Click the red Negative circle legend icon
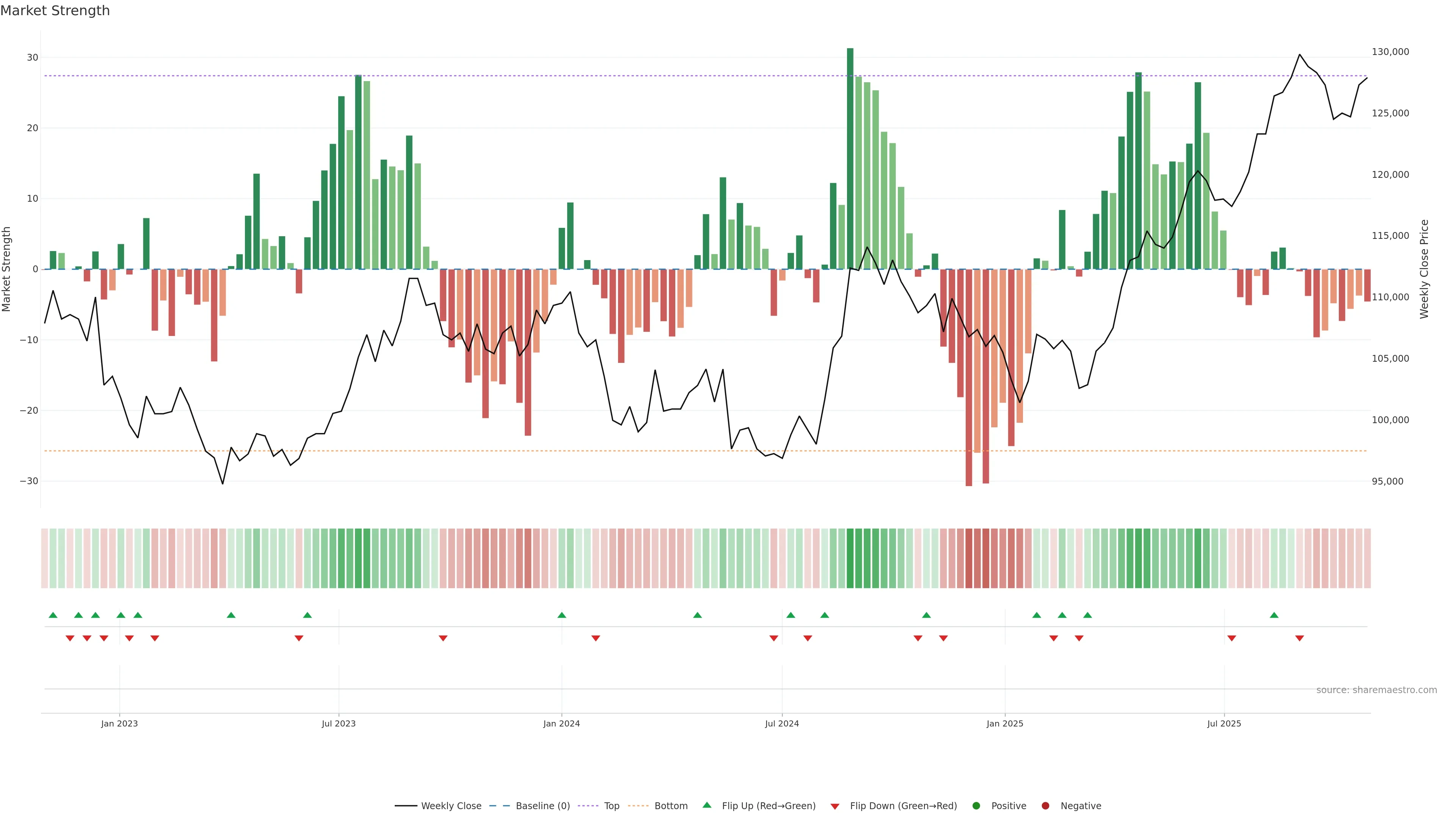The width and height of the screenshot is (1456, 819). [1045, 805]
